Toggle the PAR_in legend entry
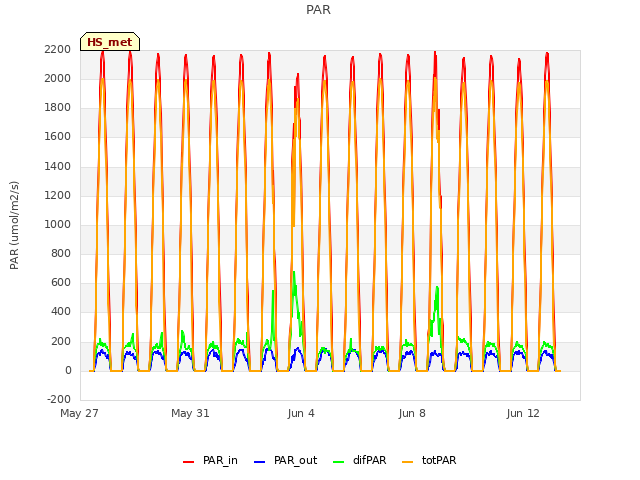 coord(210,460)
